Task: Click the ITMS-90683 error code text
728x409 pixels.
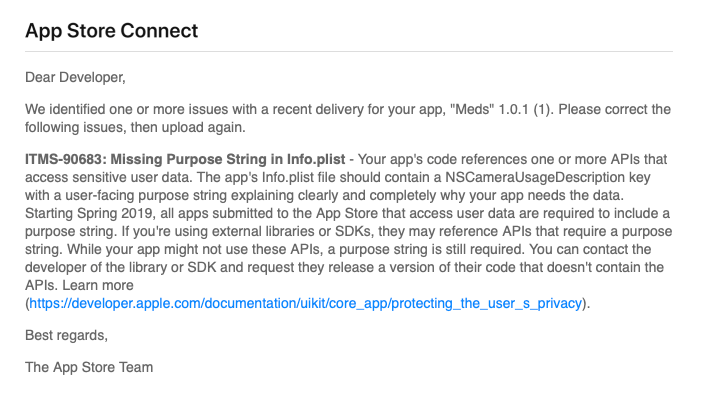Action: coord(65,159)
